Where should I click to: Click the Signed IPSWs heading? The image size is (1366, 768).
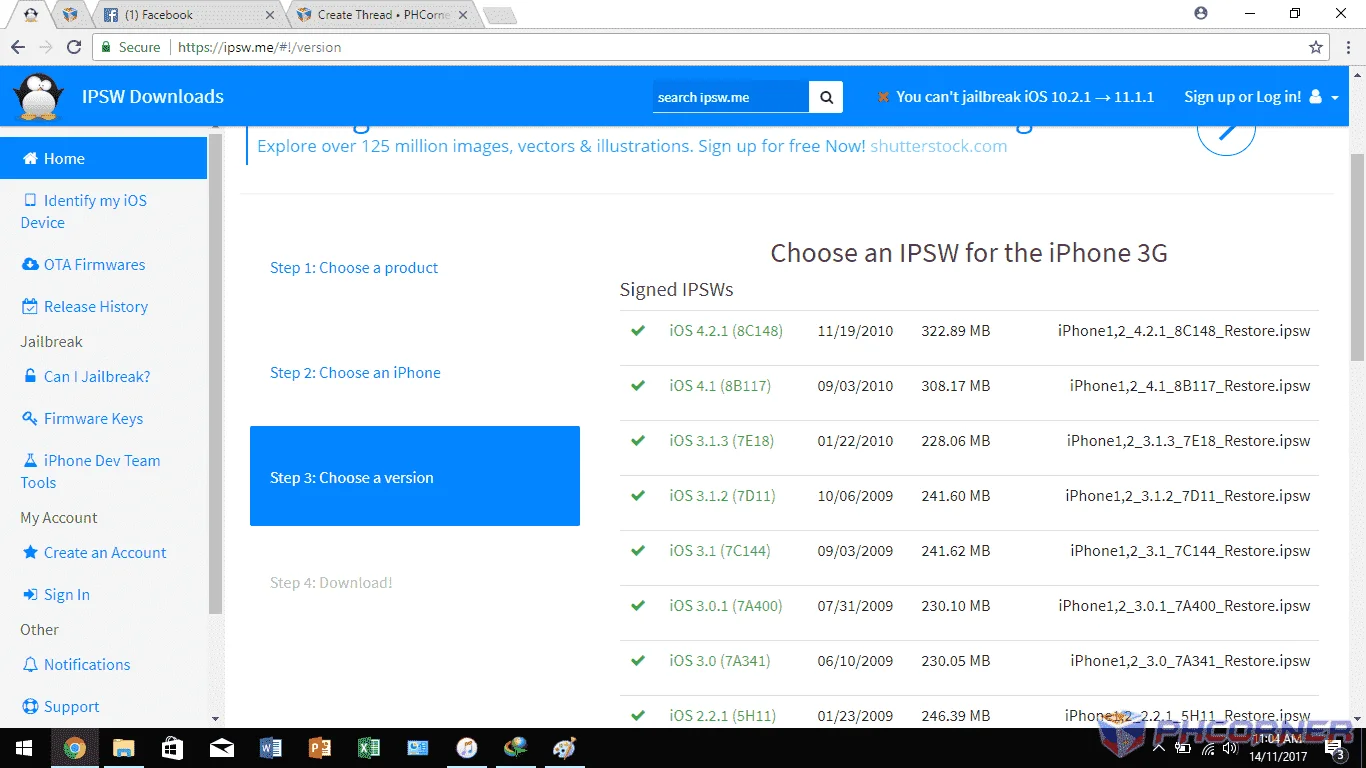pos(677,290)
